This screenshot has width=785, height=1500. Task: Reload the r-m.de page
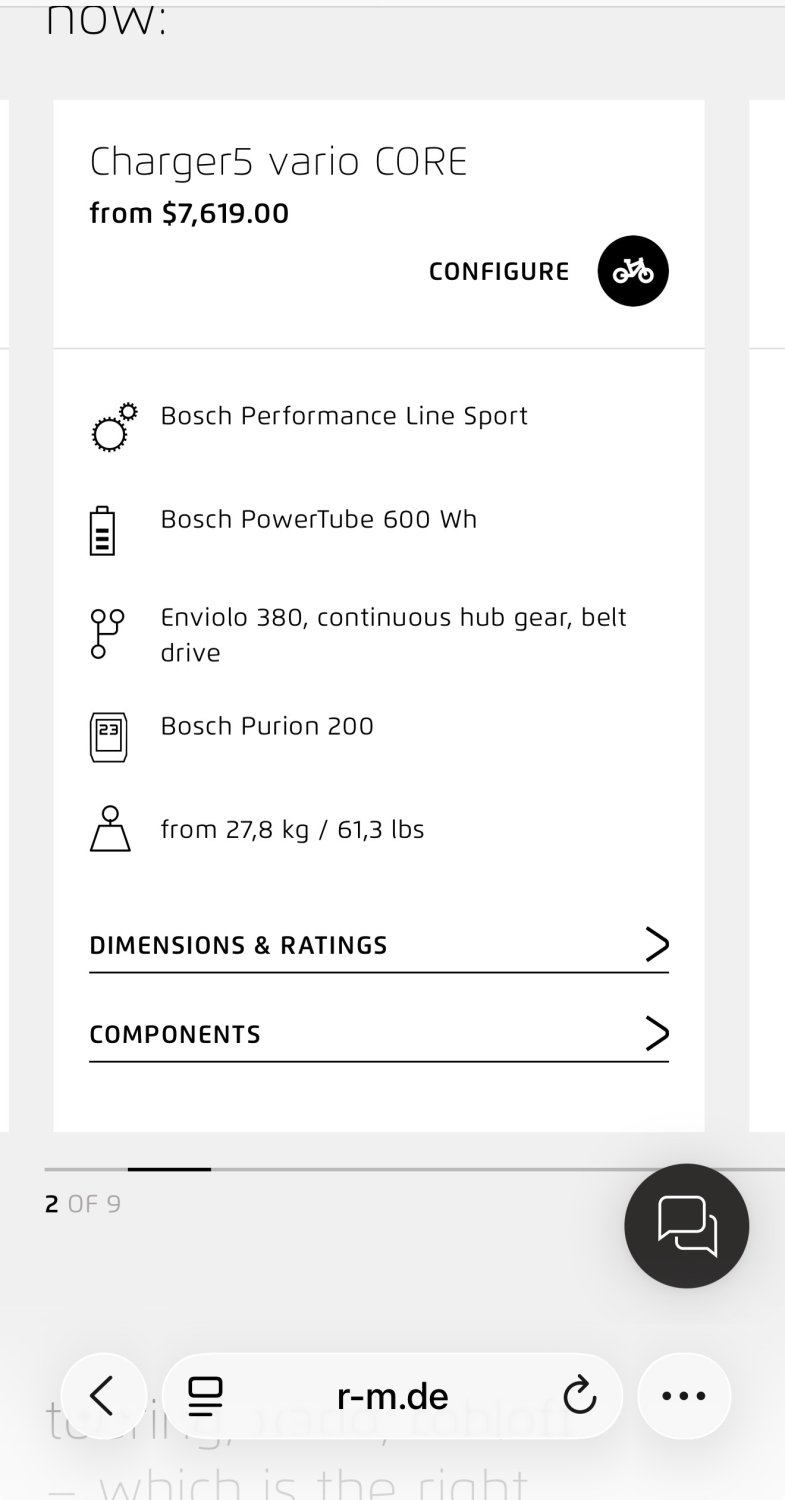(x=579, y=1395)
